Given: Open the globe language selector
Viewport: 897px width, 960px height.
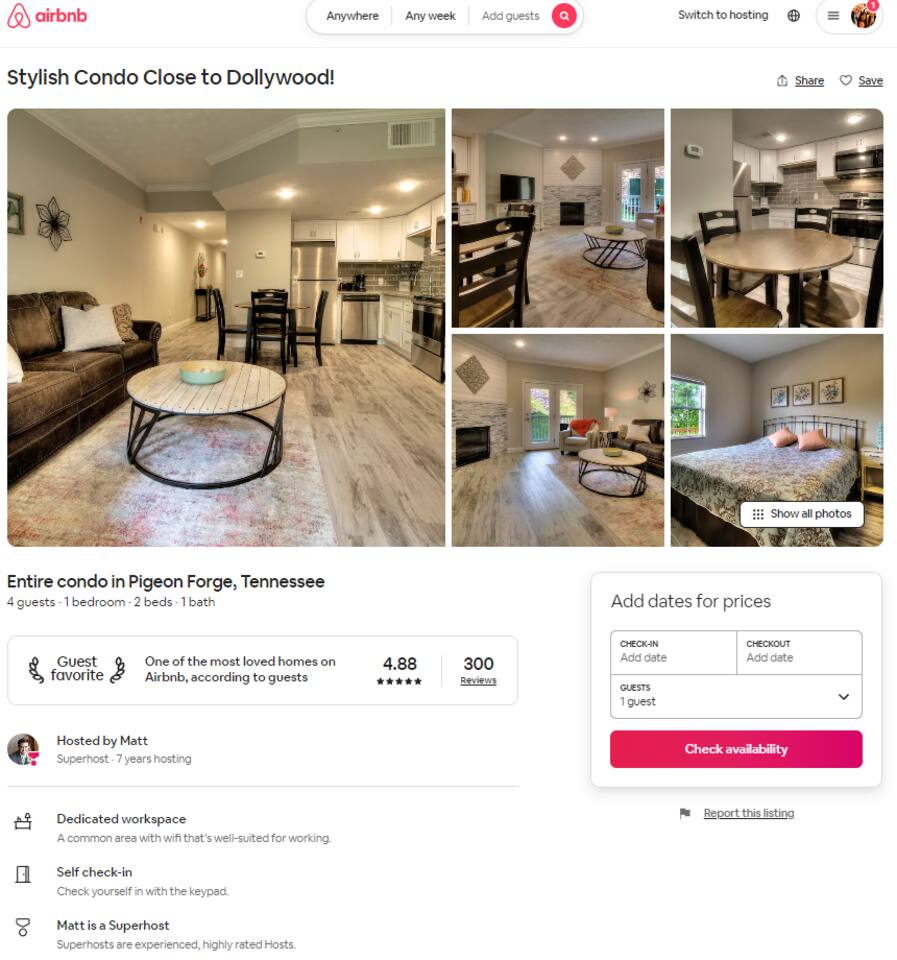Looking at the screenshot, I should pyautogui.click(x=794, y=16).
